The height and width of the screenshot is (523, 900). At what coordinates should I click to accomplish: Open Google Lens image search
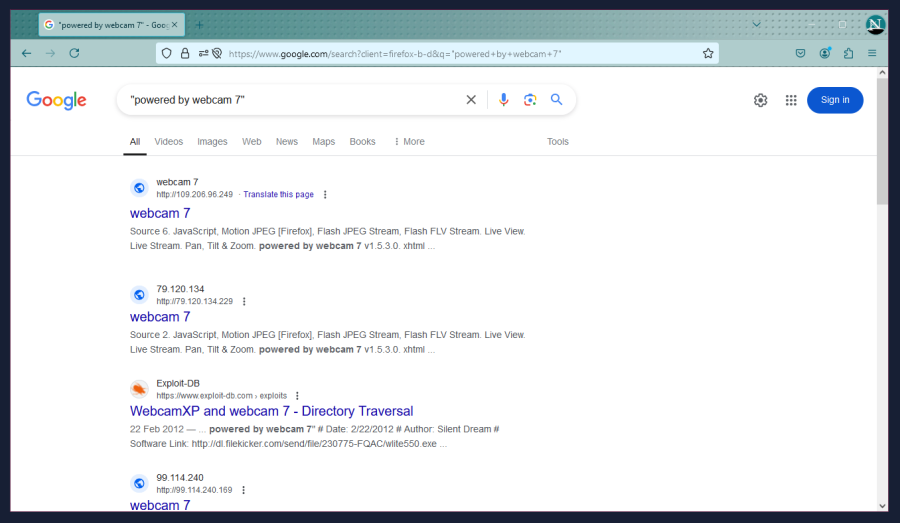[x=530, y=100]
